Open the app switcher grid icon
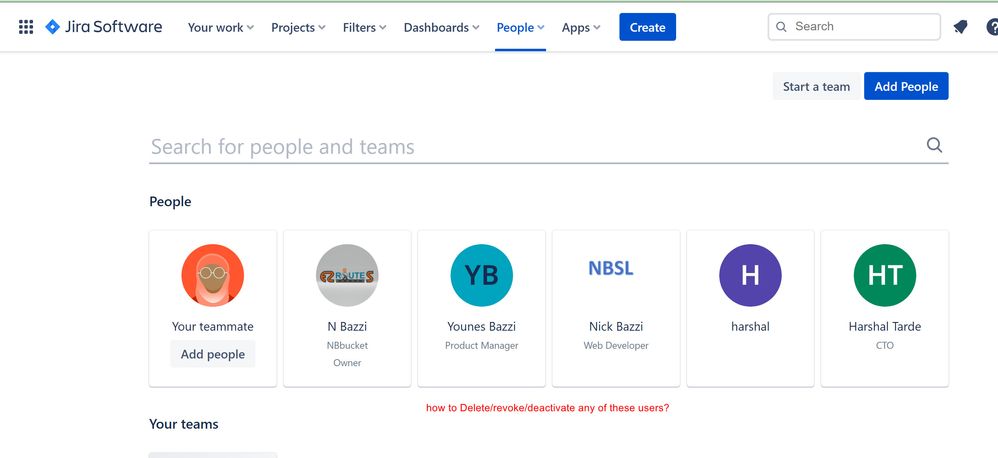 [26, 27]
